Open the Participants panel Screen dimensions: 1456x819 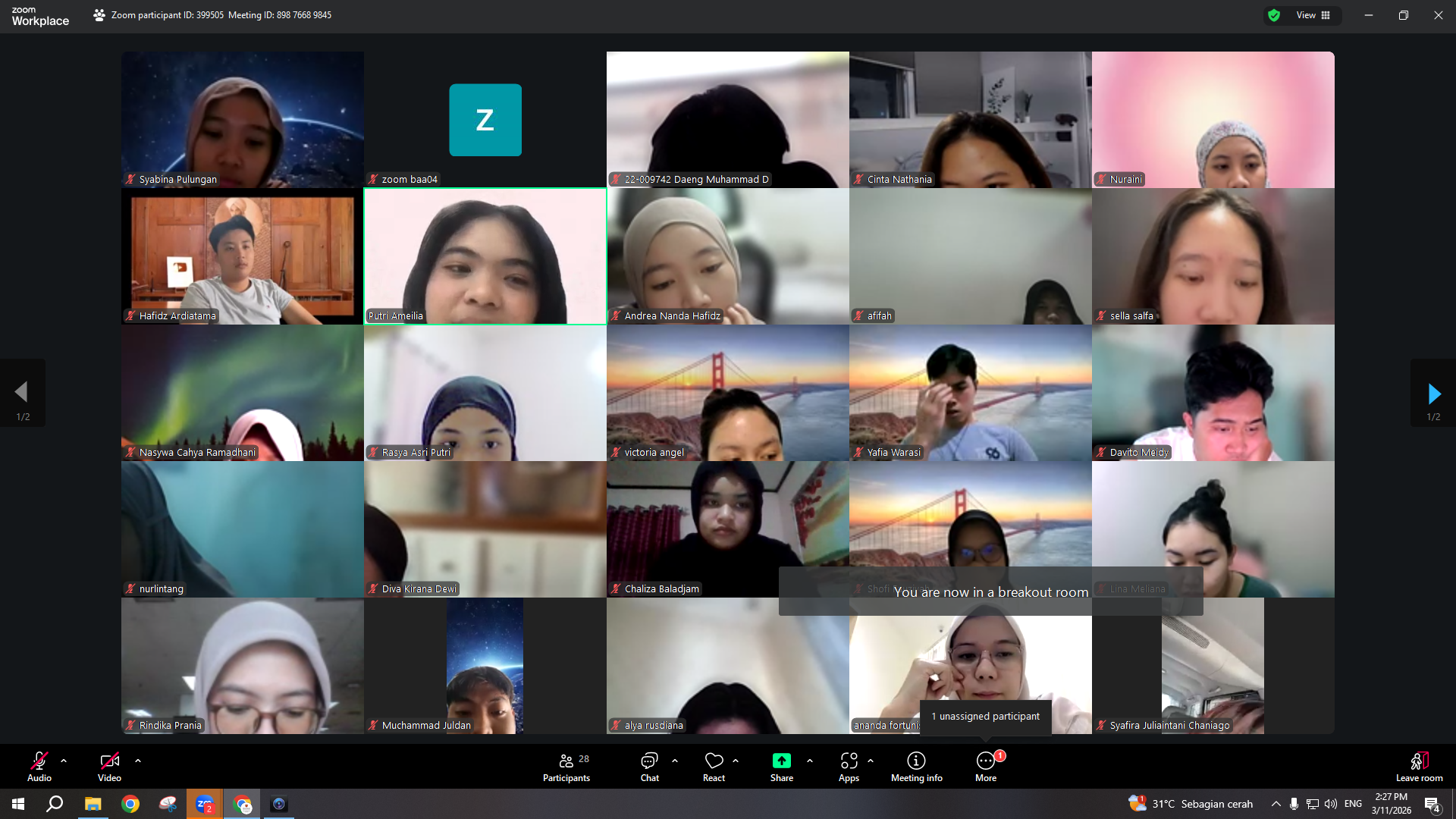pyautogui.click(x=566, y=766)
